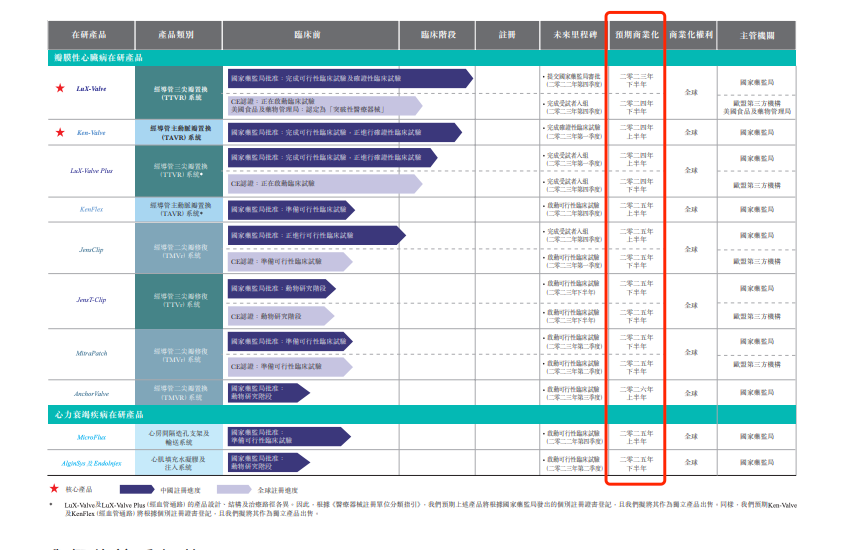The width and height of the screenshot is (851, 550).
Task: Click the red star in the legend
Action: tap(55, 489)
